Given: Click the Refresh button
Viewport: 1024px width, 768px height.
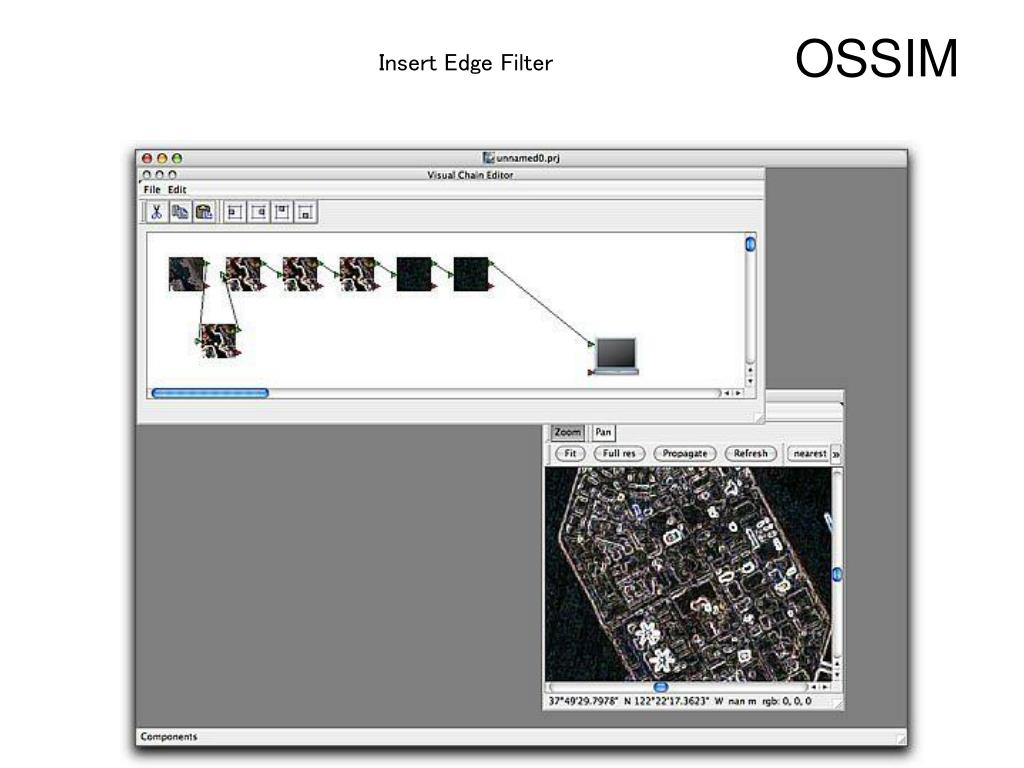Looking at the screenshot, I should pos(750,453).
